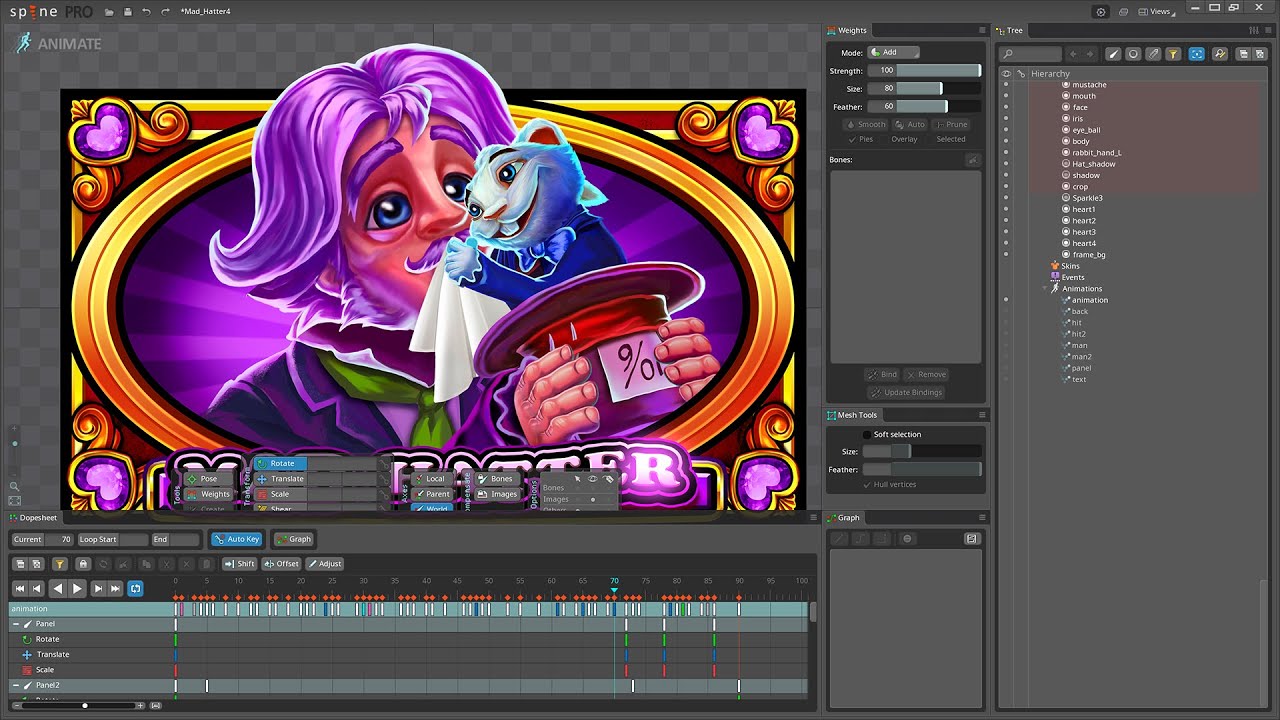Viewport: 1280px width, 720px height.
Task: Switch to the Mesh Tools panel tab
Action: [852, 415]
